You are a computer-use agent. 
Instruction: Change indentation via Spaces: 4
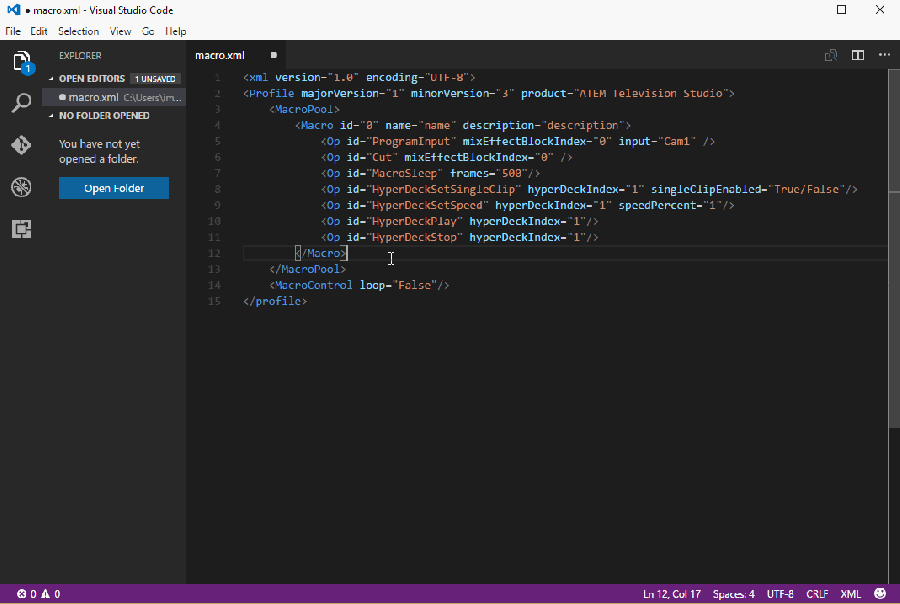(x=734, y=594)
